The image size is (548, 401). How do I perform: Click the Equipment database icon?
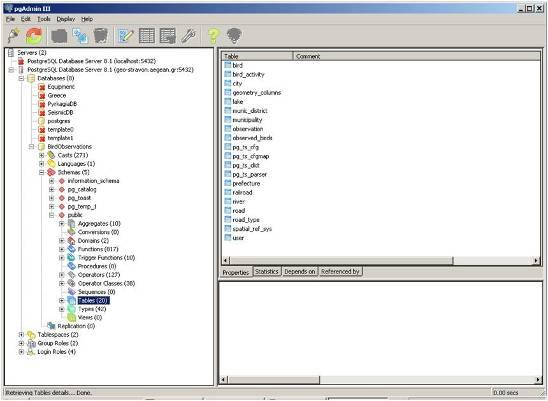[42, 87]
